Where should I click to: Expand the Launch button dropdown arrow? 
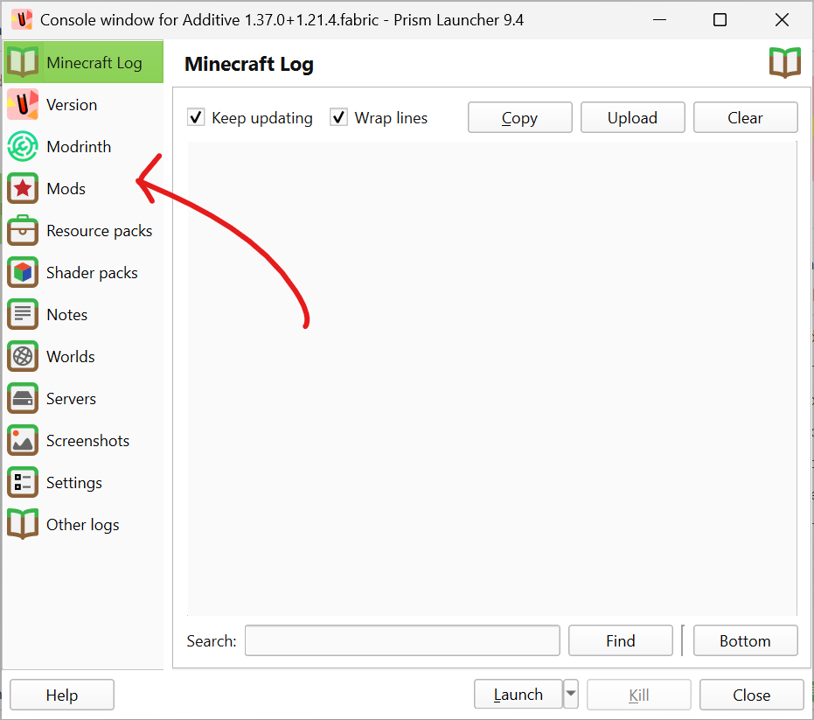(x=571, y=694)
